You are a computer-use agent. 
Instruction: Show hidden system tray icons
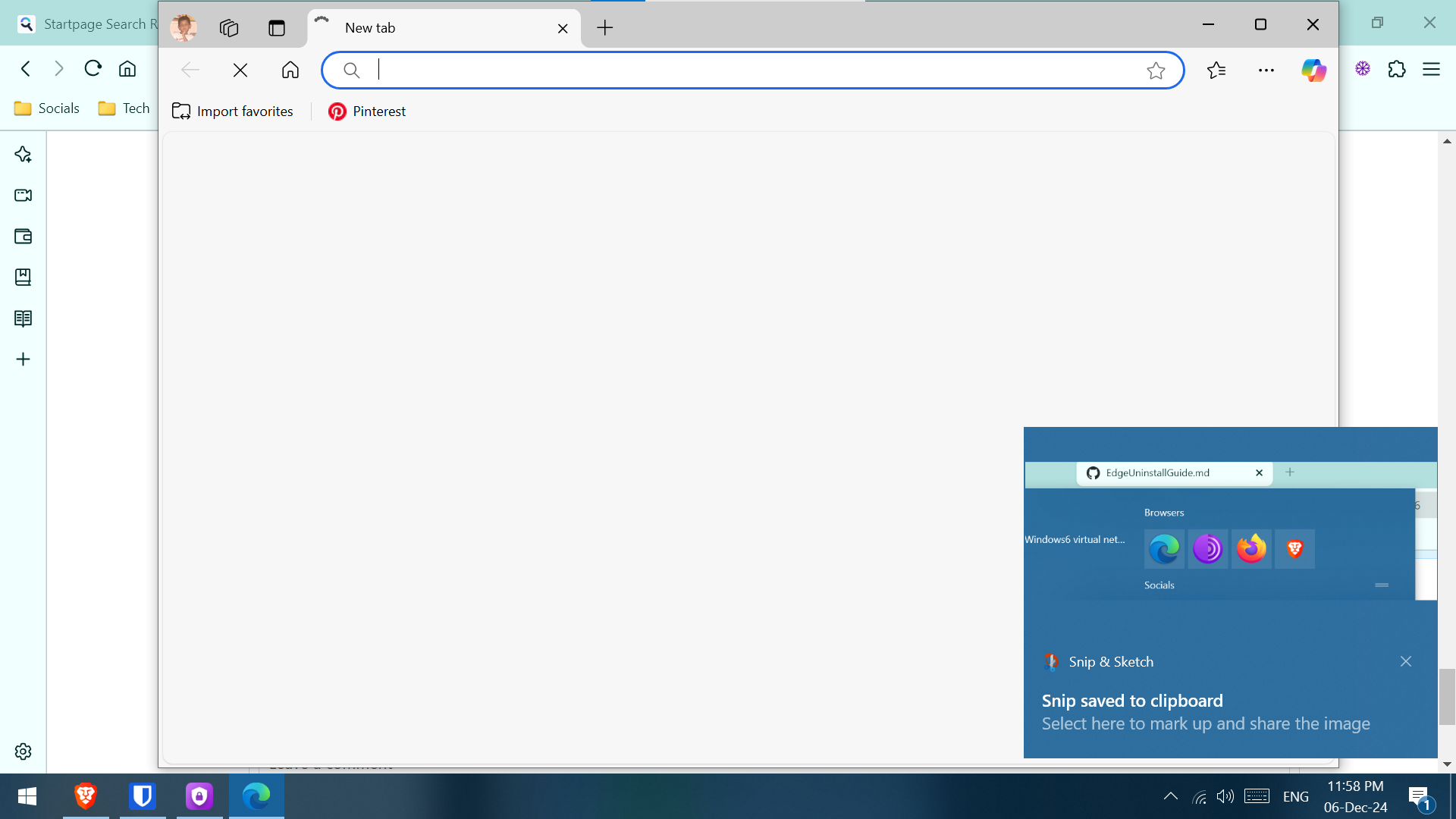coord(1170,796)
